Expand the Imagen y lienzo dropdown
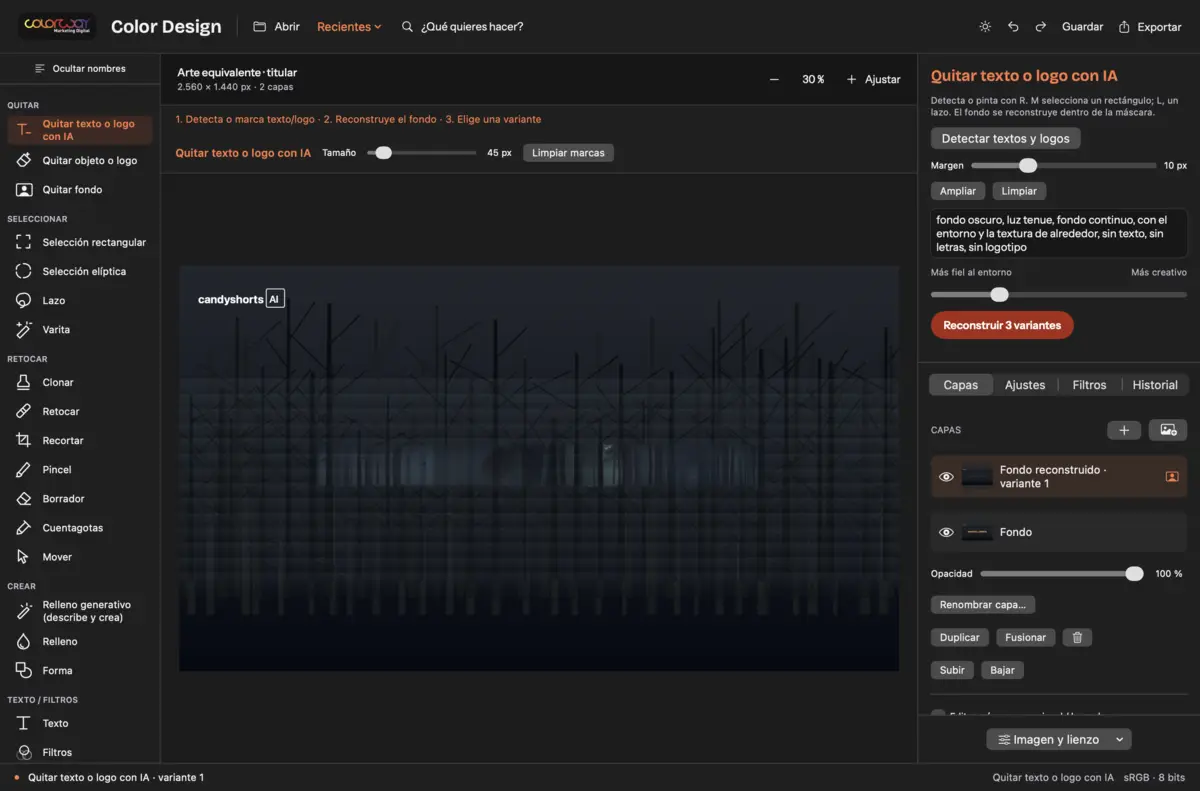Image resolution: width=1200 pixels, height=791 pixels. coord(1059,739)
